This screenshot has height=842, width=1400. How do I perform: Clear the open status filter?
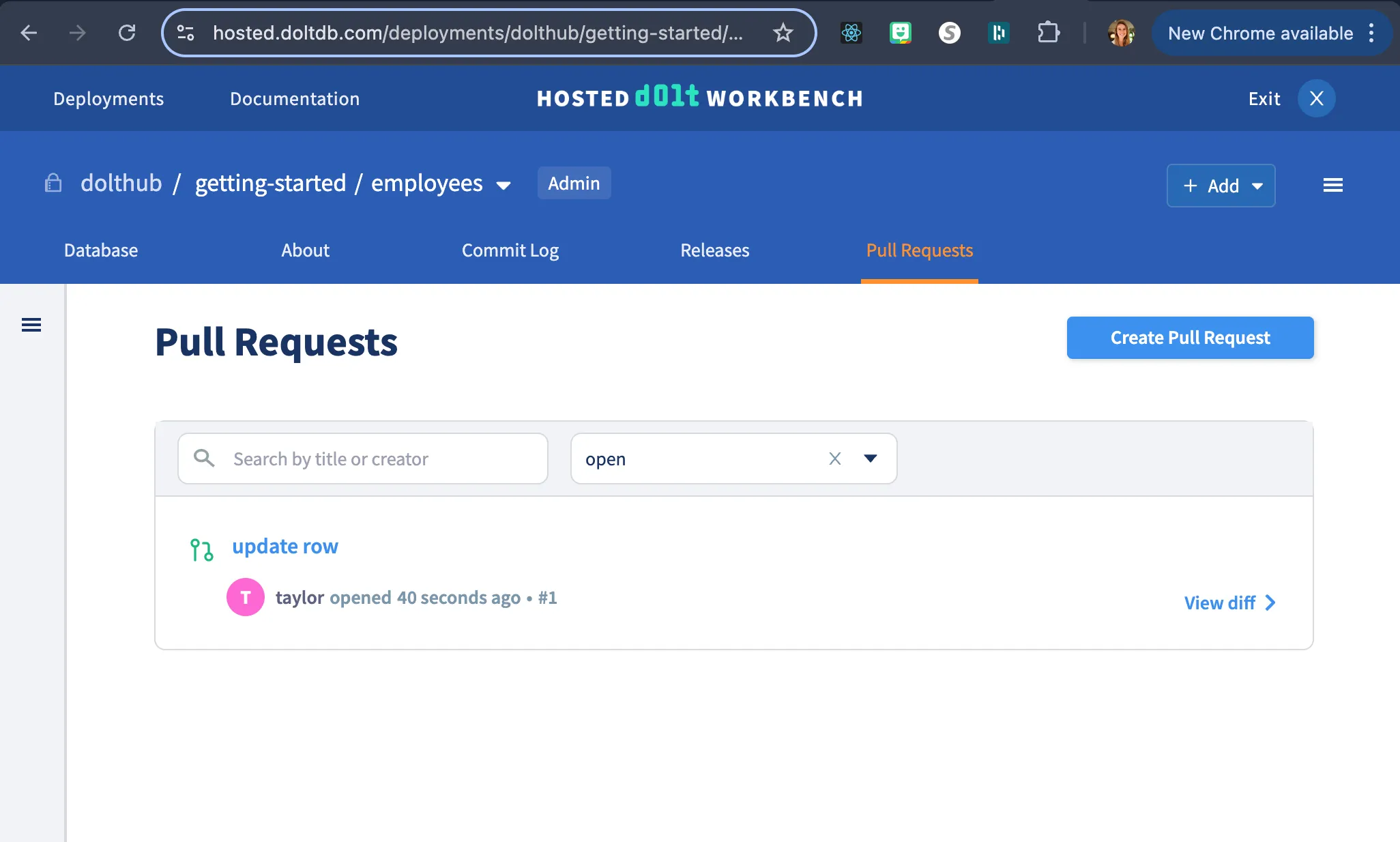coord(834,459)
